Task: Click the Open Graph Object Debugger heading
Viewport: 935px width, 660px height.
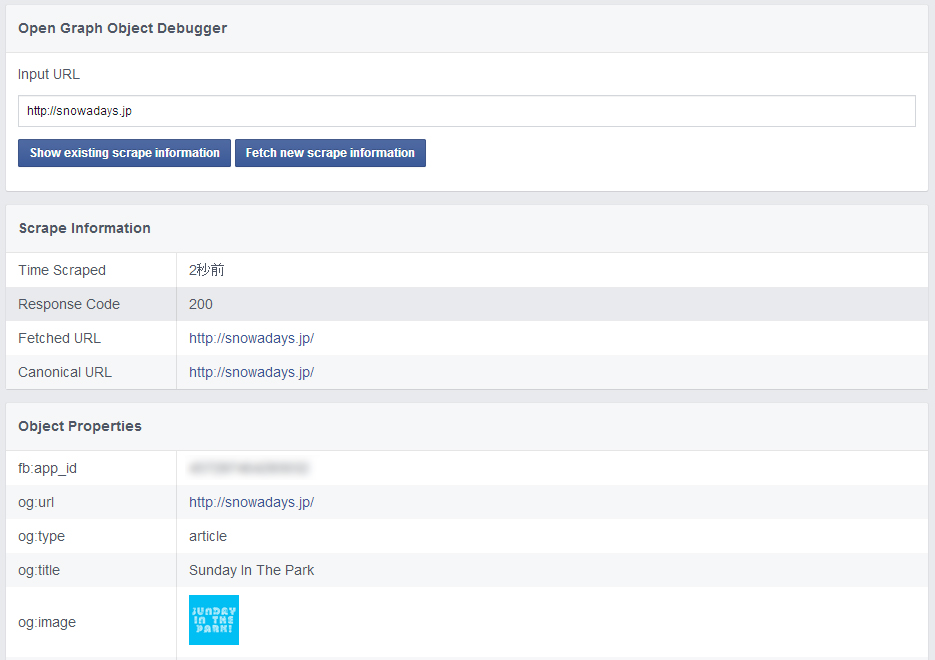Action: coord(122,28)
